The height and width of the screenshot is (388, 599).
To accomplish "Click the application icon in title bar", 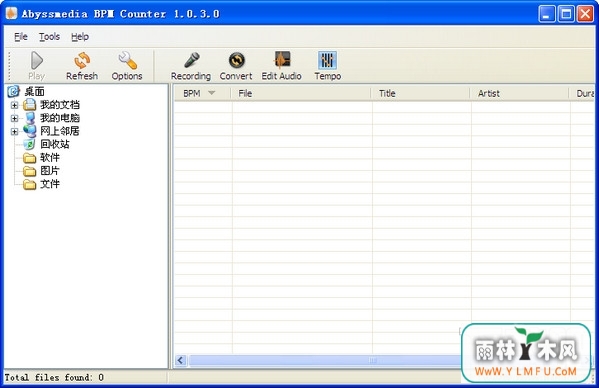I will coord(11,14).
